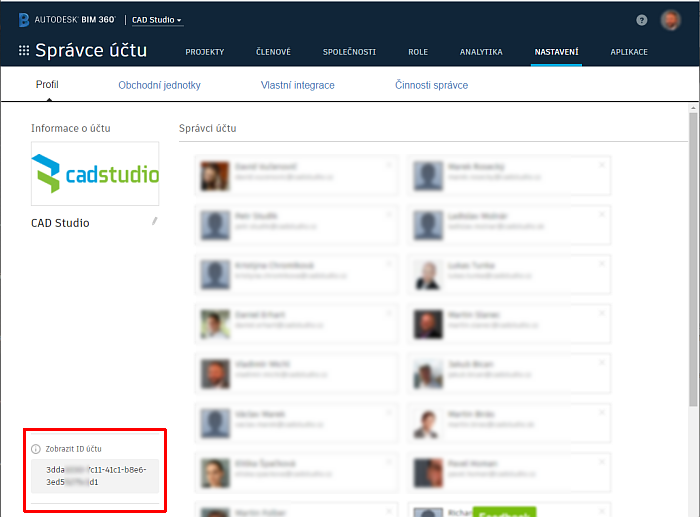The height and width of the screenshot is (517, 700).
Task: Switch to the Vlastní integrace tab
Action: (297, 85)
